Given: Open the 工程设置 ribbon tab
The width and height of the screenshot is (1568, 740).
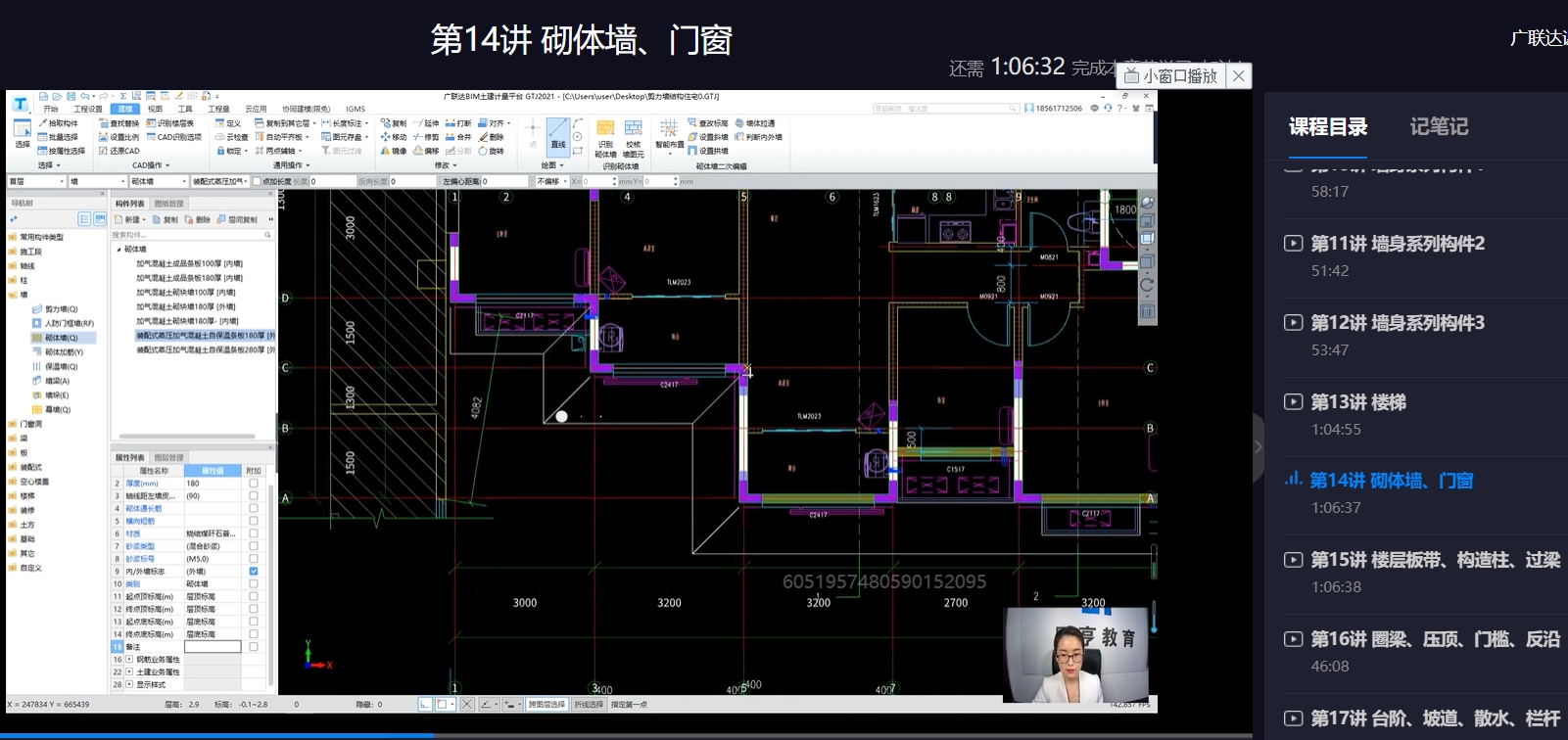Looking at the screenshot, I should click(x=88, y=109).
